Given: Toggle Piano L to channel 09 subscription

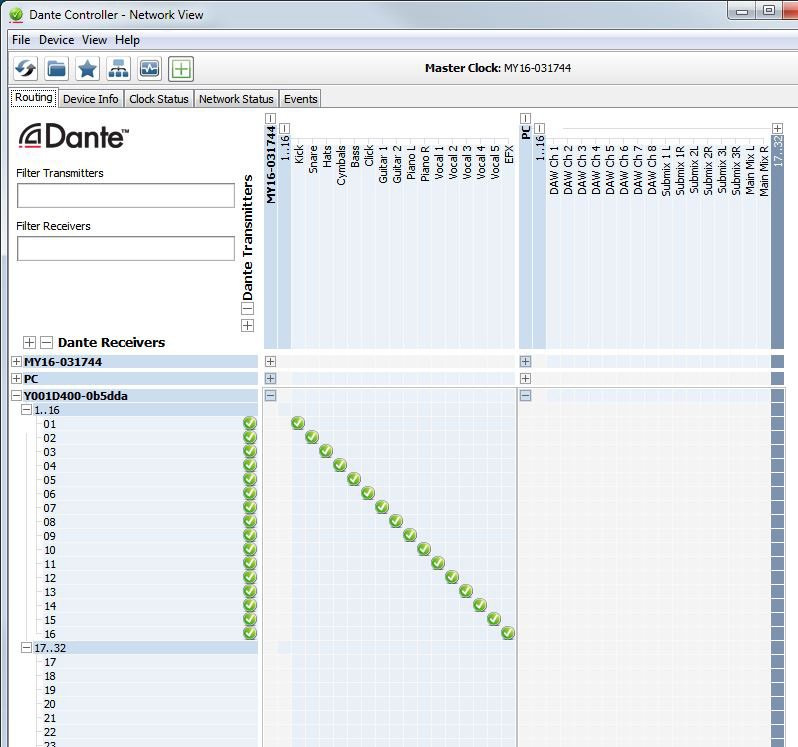Looking at the screenshot, I should pos(410,535).
